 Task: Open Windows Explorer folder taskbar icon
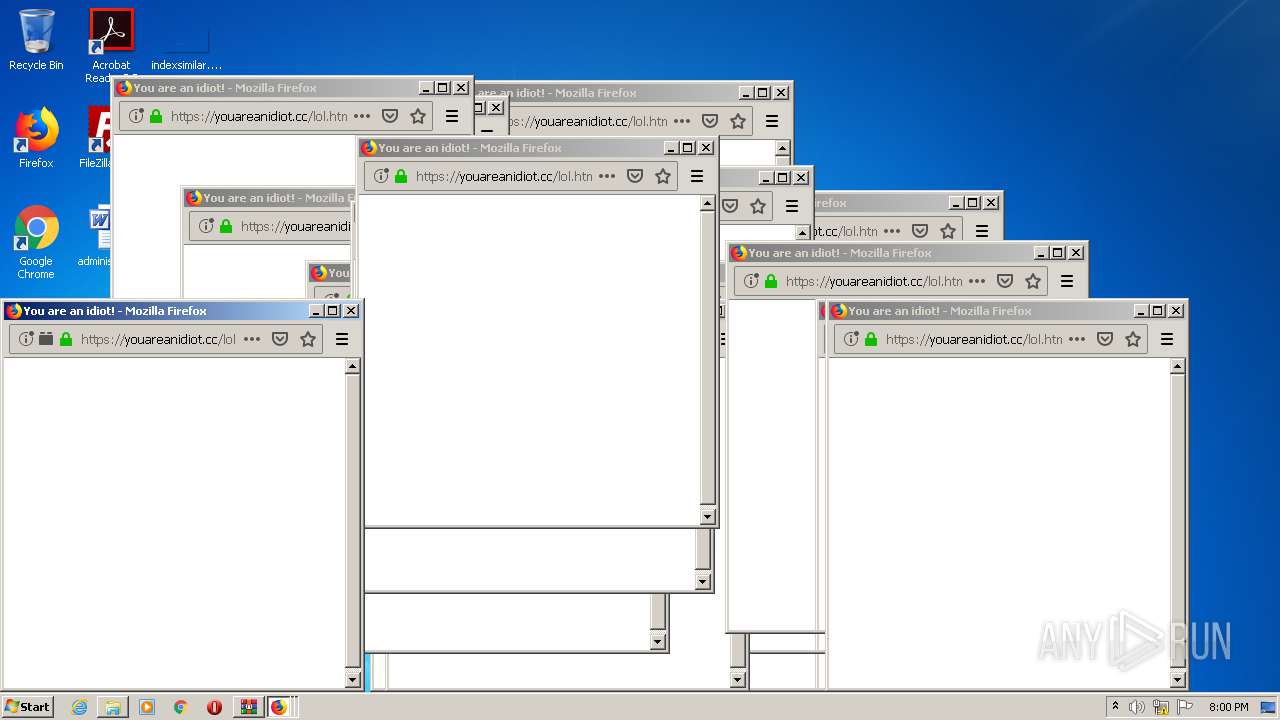[x=113, y=707]
